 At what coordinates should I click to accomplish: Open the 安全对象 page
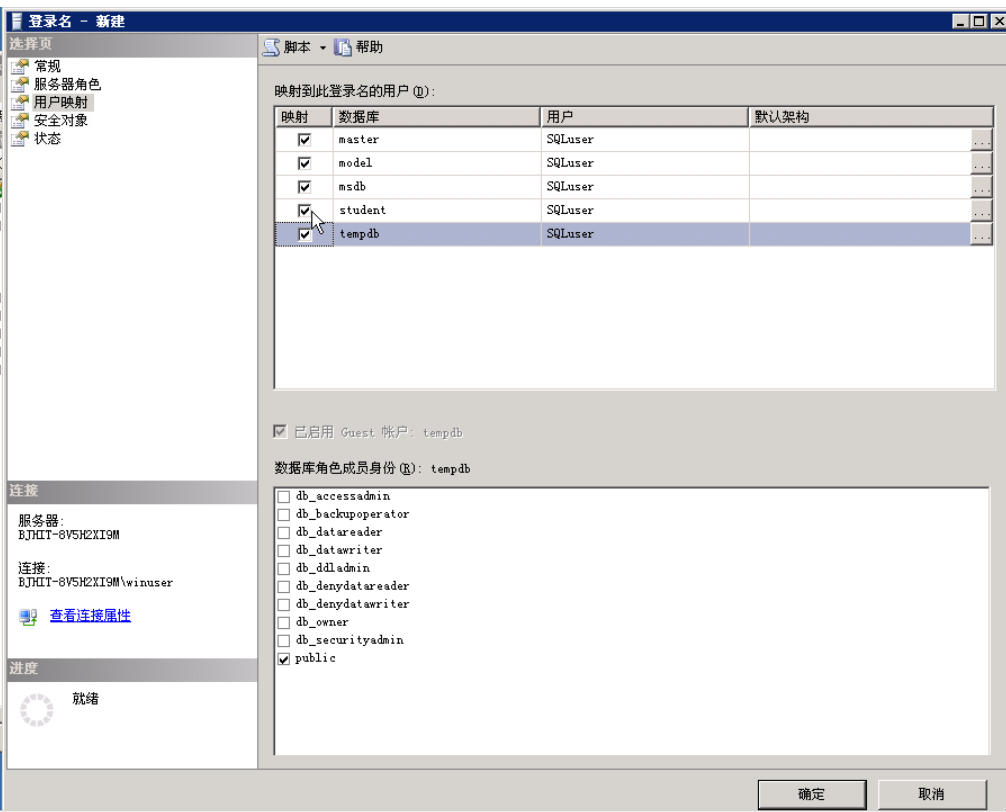[x=60, y=120]
